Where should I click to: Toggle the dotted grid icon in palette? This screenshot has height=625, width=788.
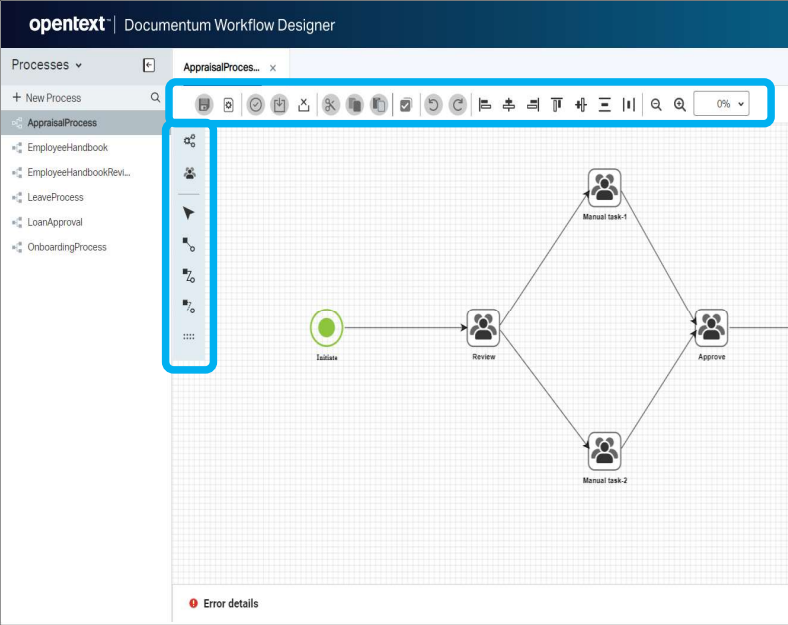[189, 337]
